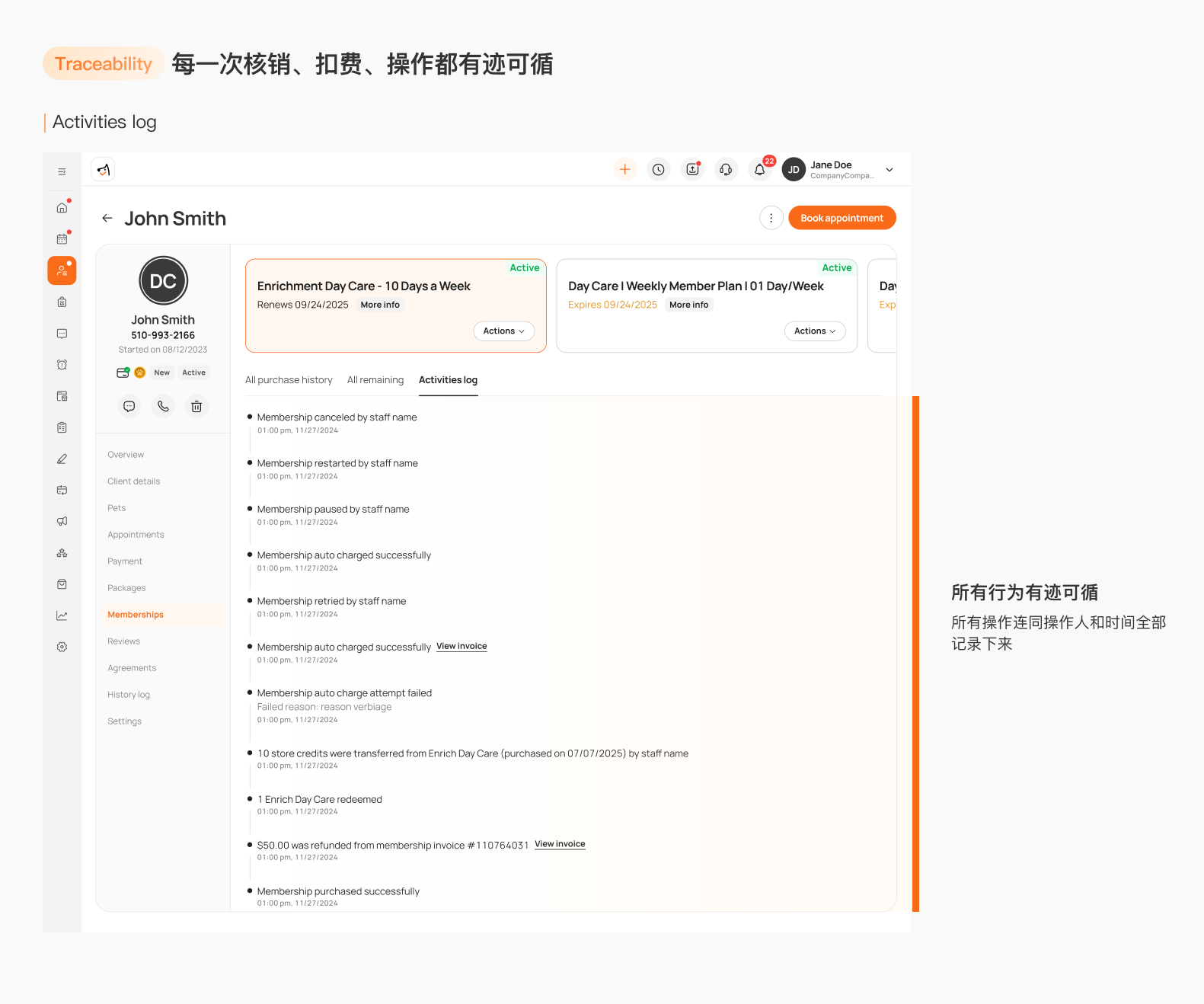This screenshot has height=1004, width=1204.
Task: Click the headset support icon
Action: [x=726, y=169]
